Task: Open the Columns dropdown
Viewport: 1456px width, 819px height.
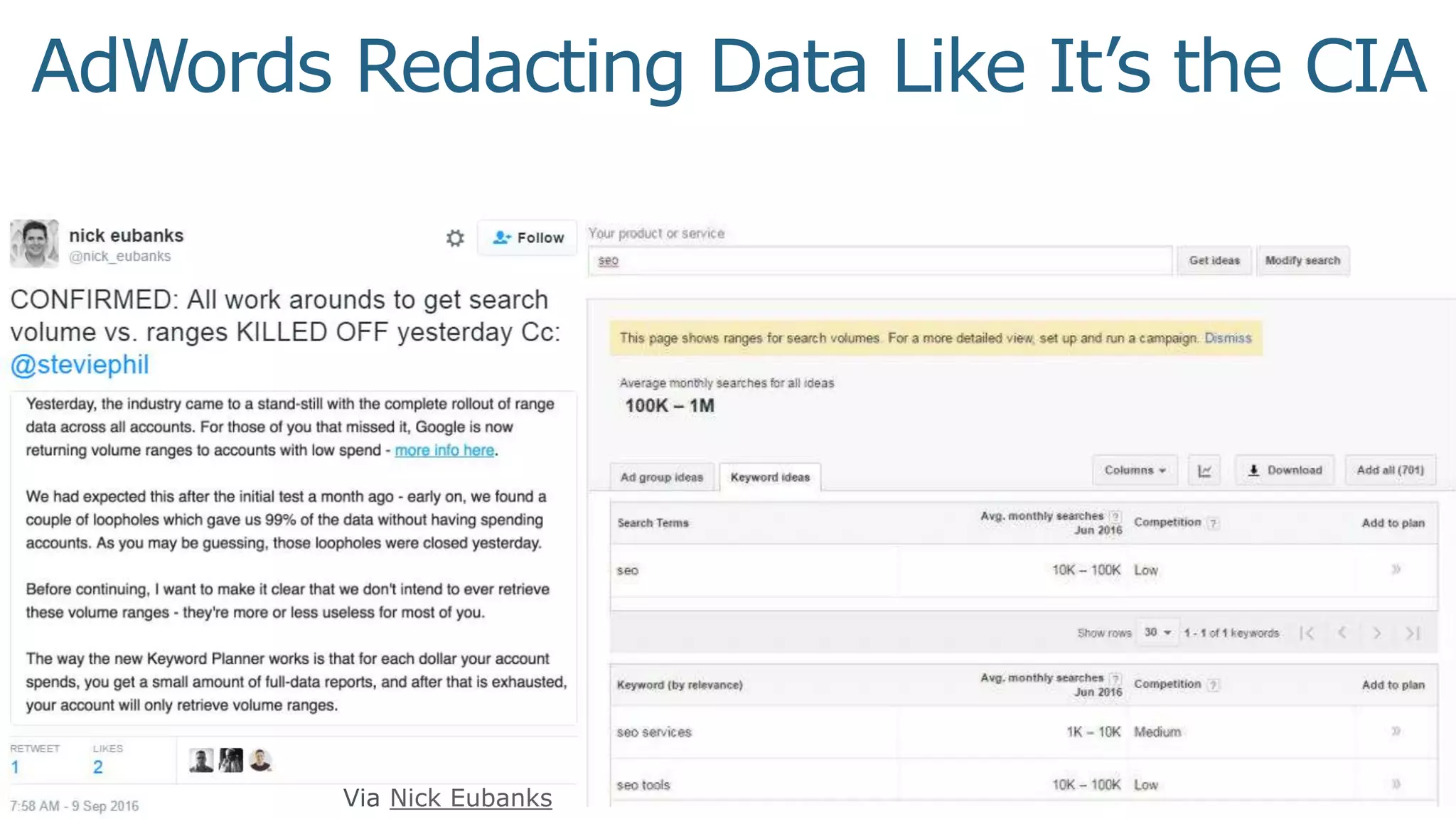Action: click(1135, 471)
